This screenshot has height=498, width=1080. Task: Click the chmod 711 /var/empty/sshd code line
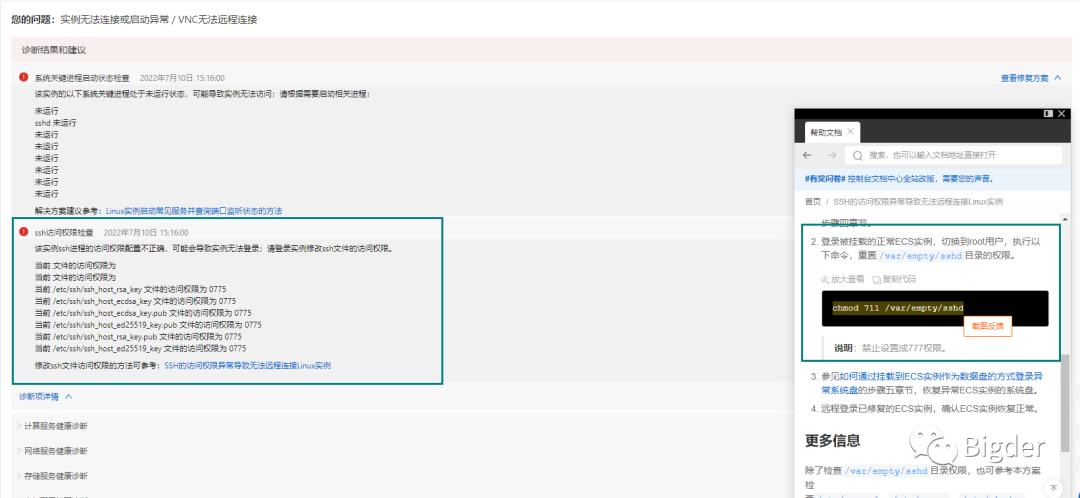coord(897,308)
